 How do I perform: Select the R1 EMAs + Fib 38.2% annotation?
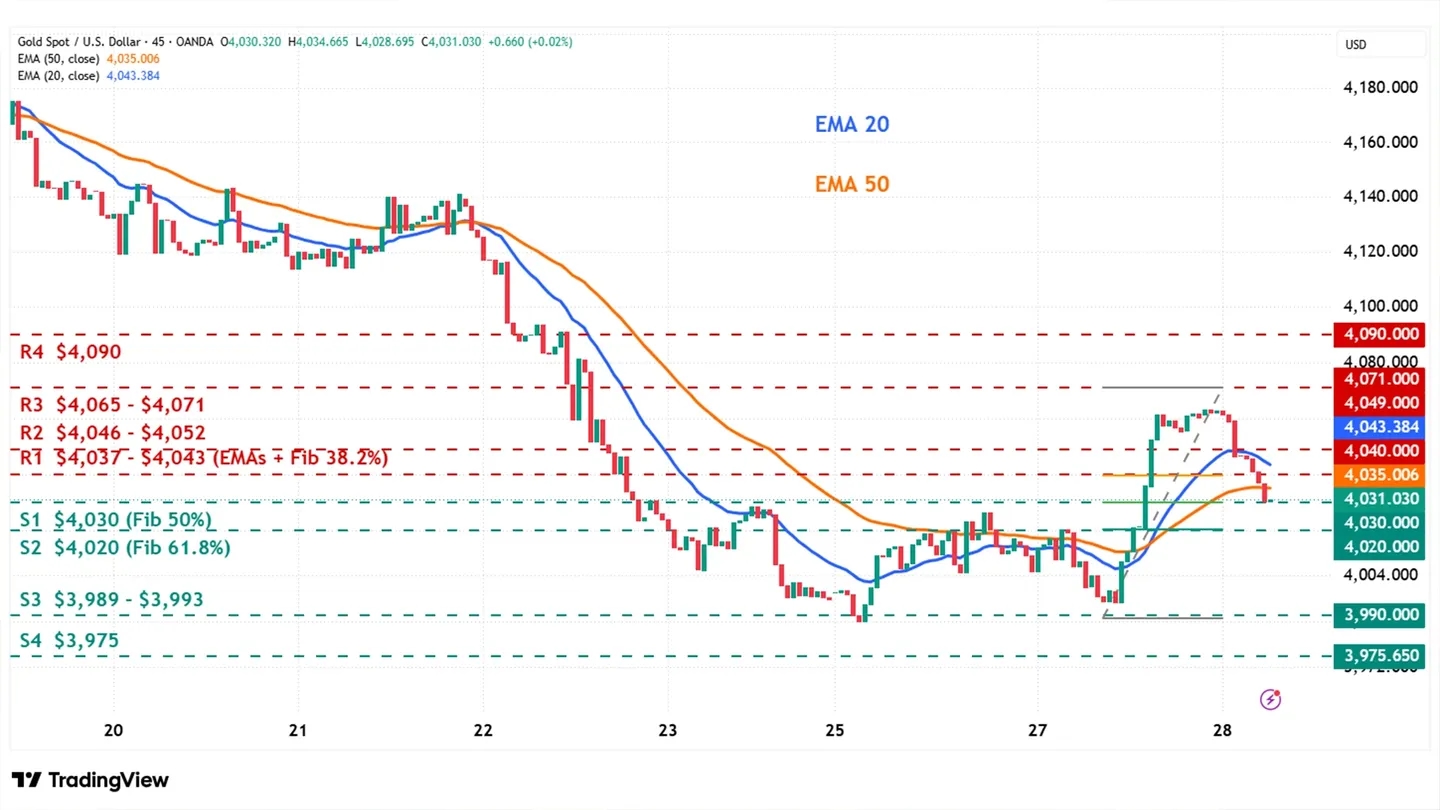point(204,458)
